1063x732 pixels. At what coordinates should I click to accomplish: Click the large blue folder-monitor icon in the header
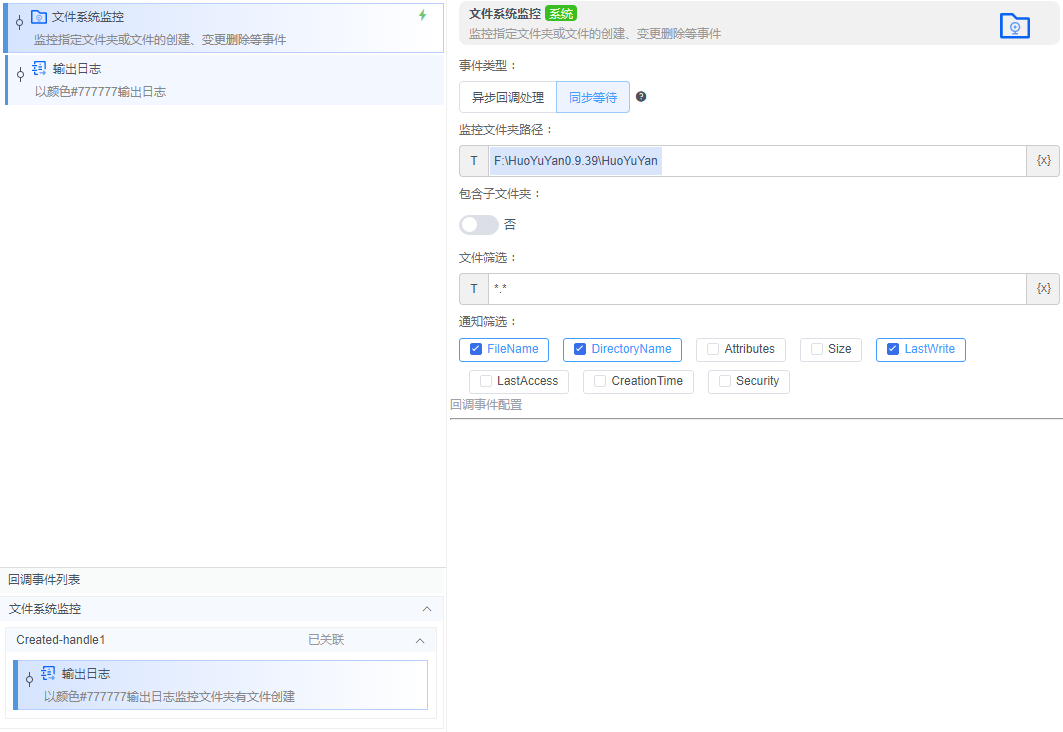pos(1014,26)
